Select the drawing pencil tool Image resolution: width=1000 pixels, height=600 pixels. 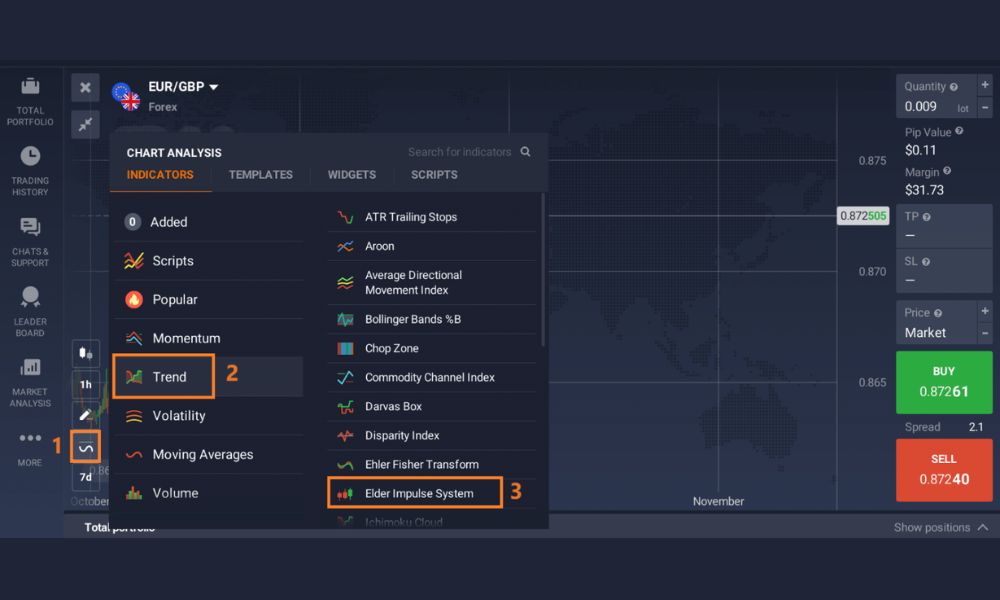[86, 414]
